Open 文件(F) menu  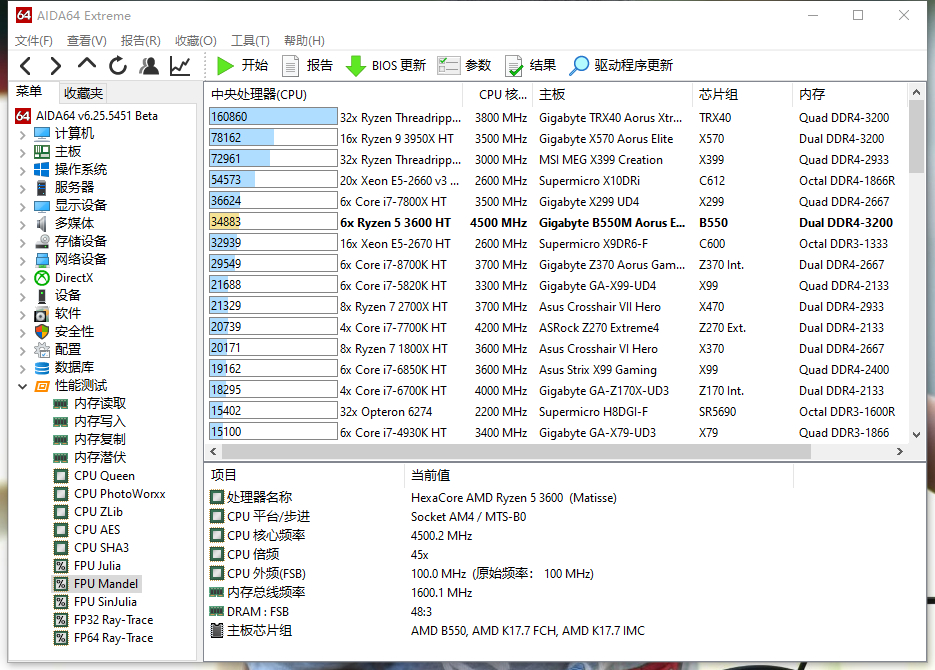33,41
